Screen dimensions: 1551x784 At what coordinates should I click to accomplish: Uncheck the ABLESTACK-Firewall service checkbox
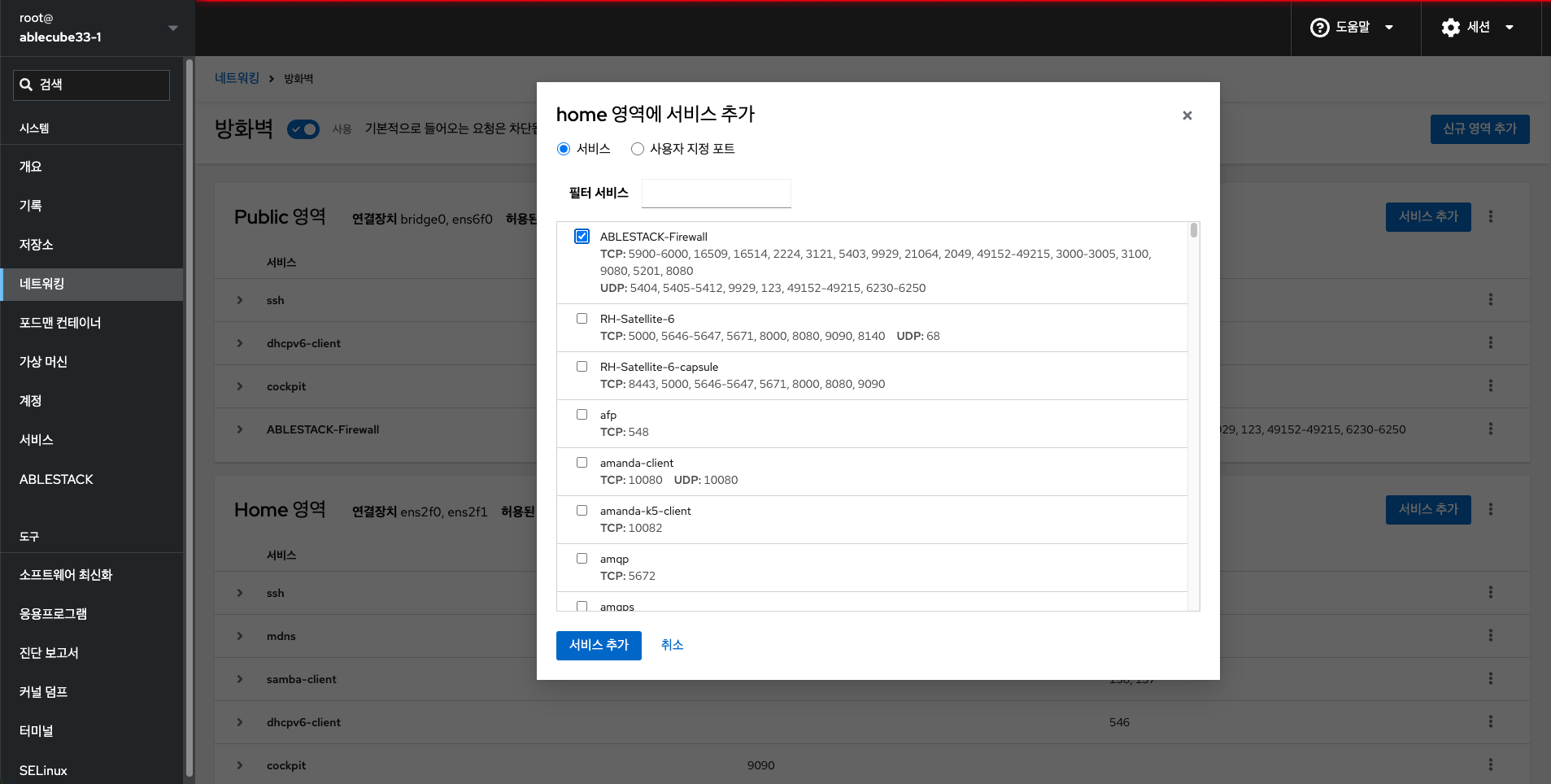[582, 237]
